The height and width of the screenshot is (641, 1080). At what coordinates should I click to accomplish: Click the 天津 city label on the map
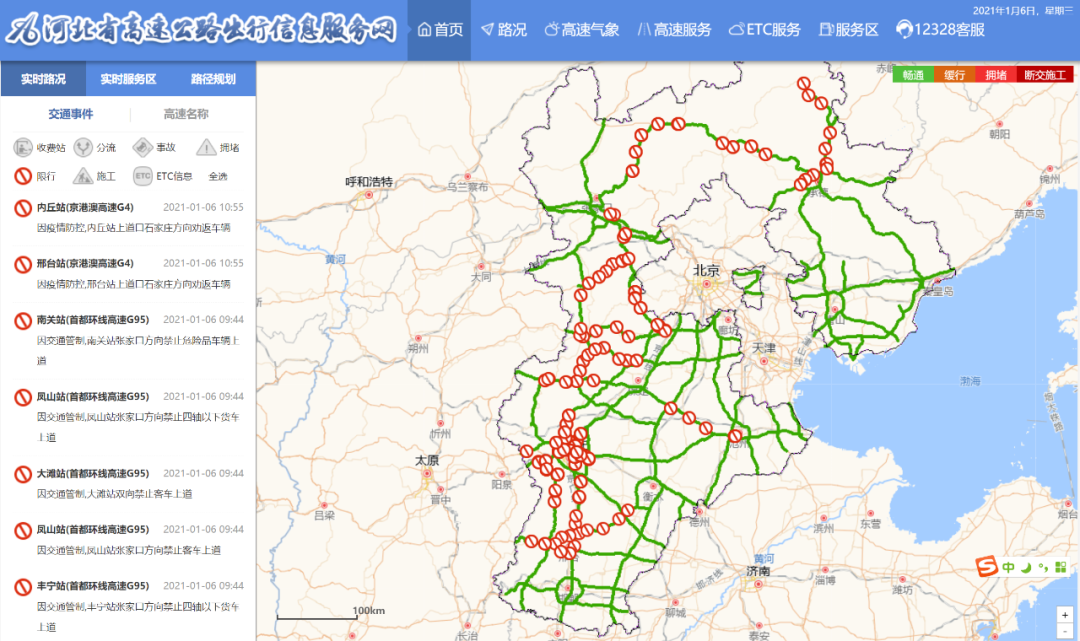click(764, 348)
